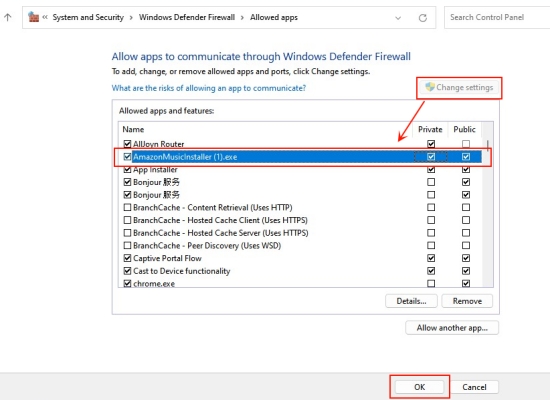Click the Change settings button
This screenshot has width=550, height=400.
pyautogui.click(x=459, y=87)
